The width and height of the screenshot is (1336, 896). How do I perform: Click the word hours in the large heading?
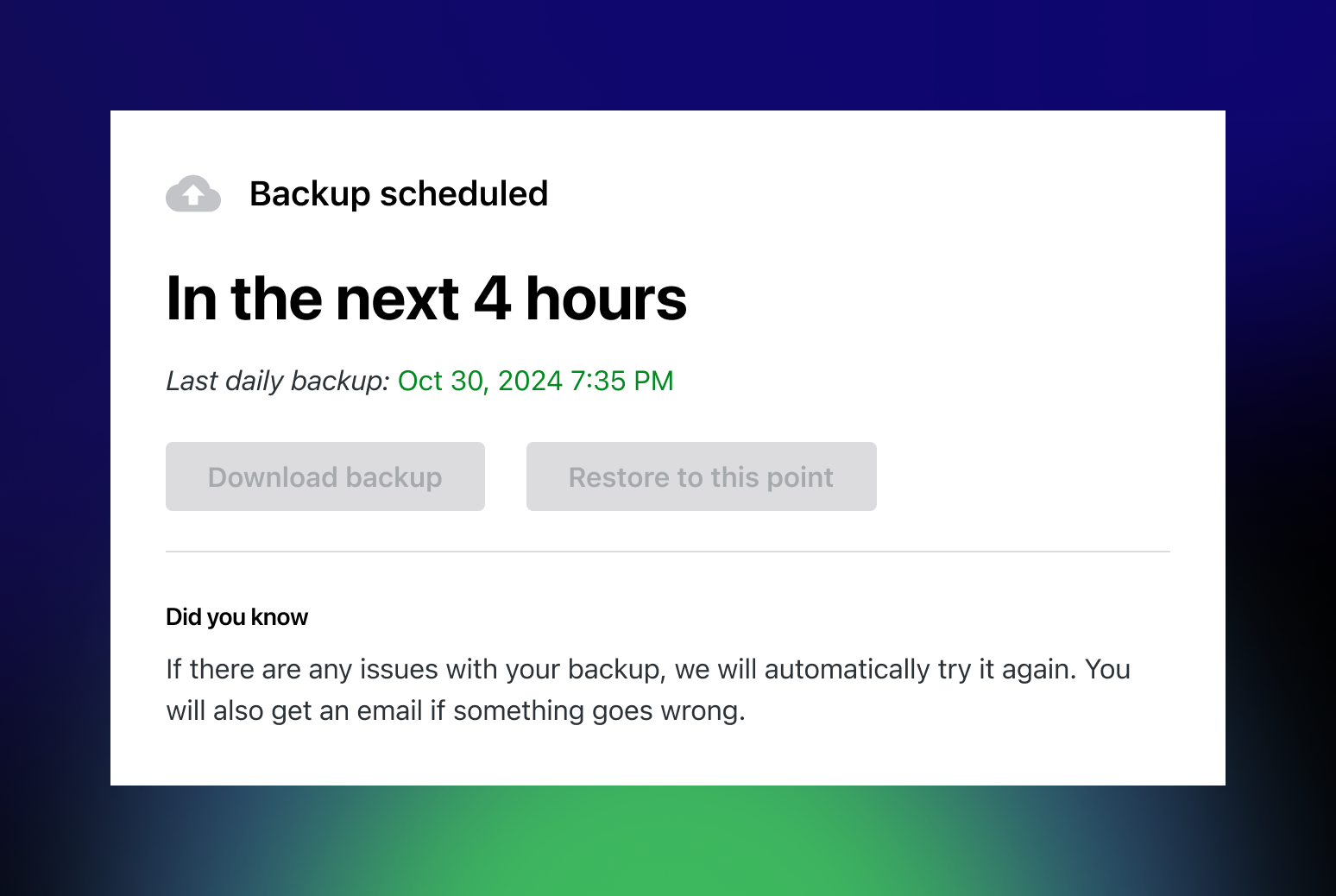(x=606, y=299)
